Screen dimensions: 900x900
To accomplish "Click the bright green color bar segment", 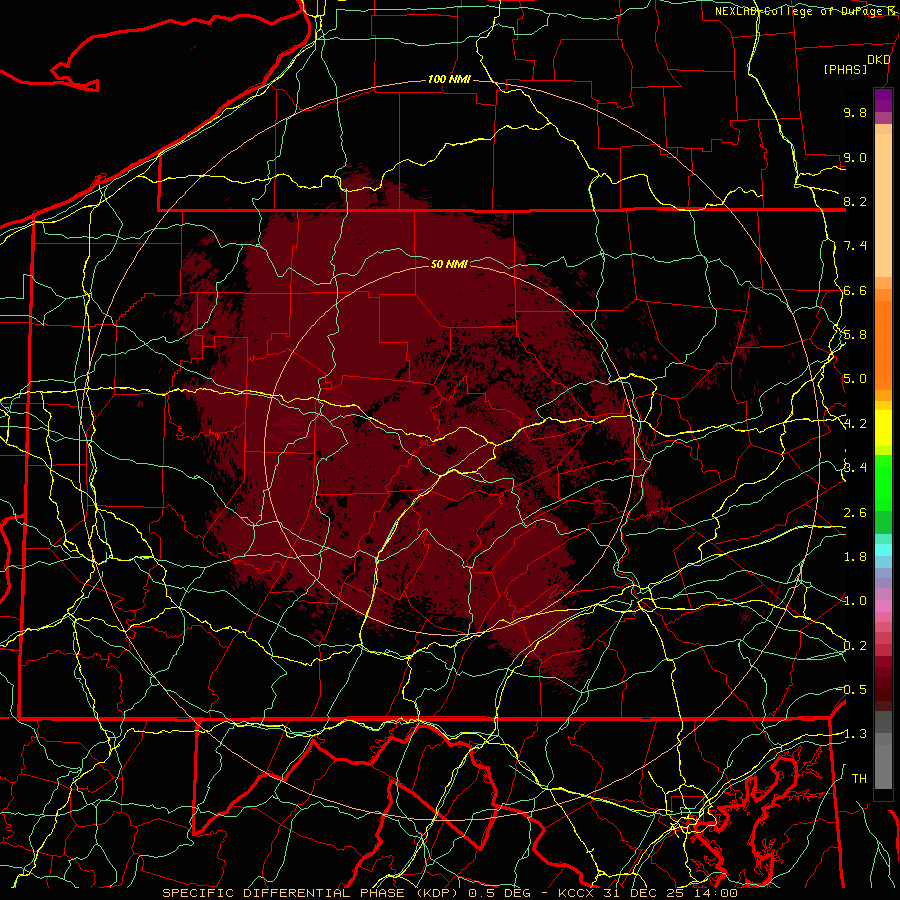I will pyautogui.click(x=883, y=483).
